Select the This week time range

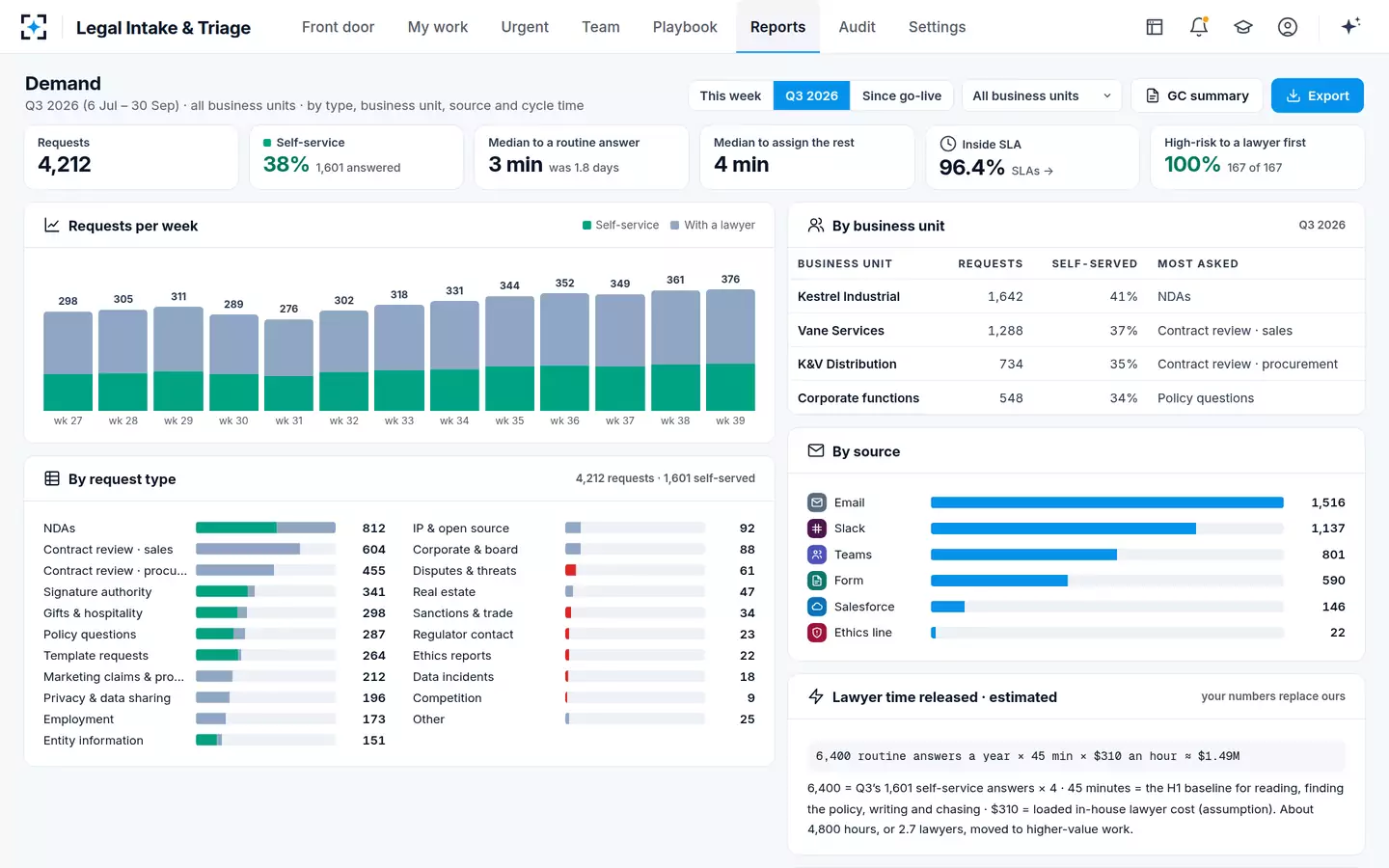click(730, 95)
